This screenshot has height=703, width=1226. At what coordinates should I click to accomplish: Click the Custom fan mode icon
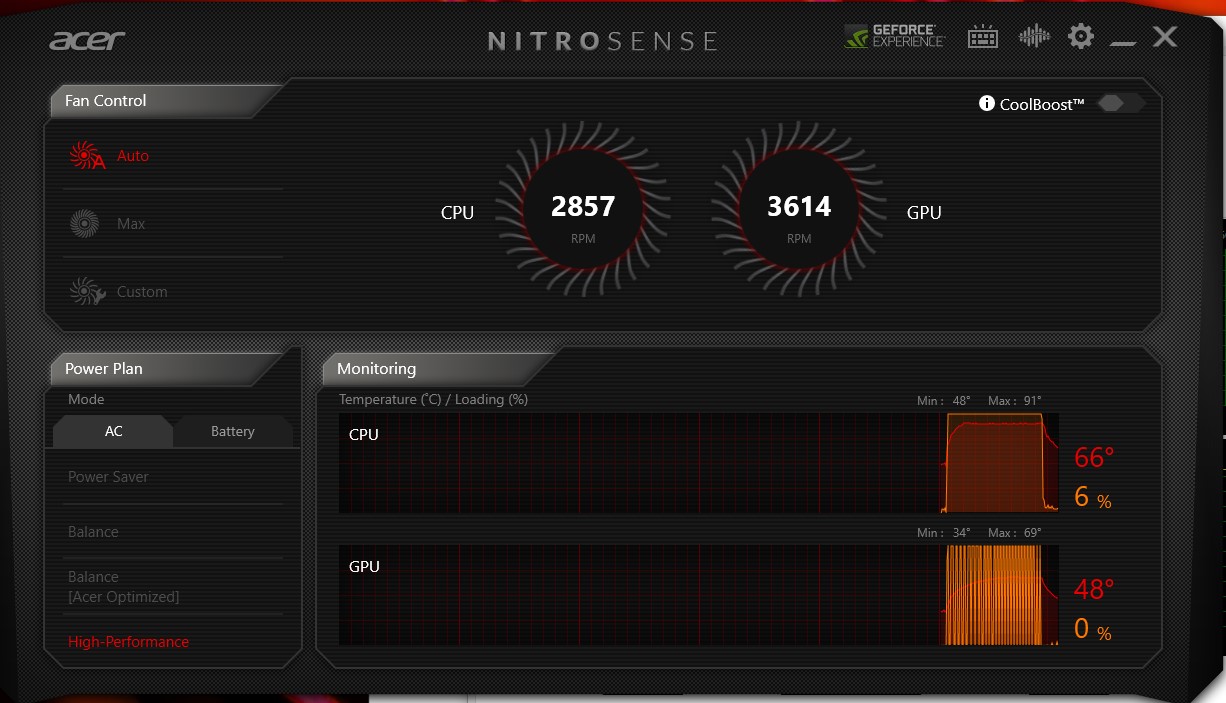[87, 291]
